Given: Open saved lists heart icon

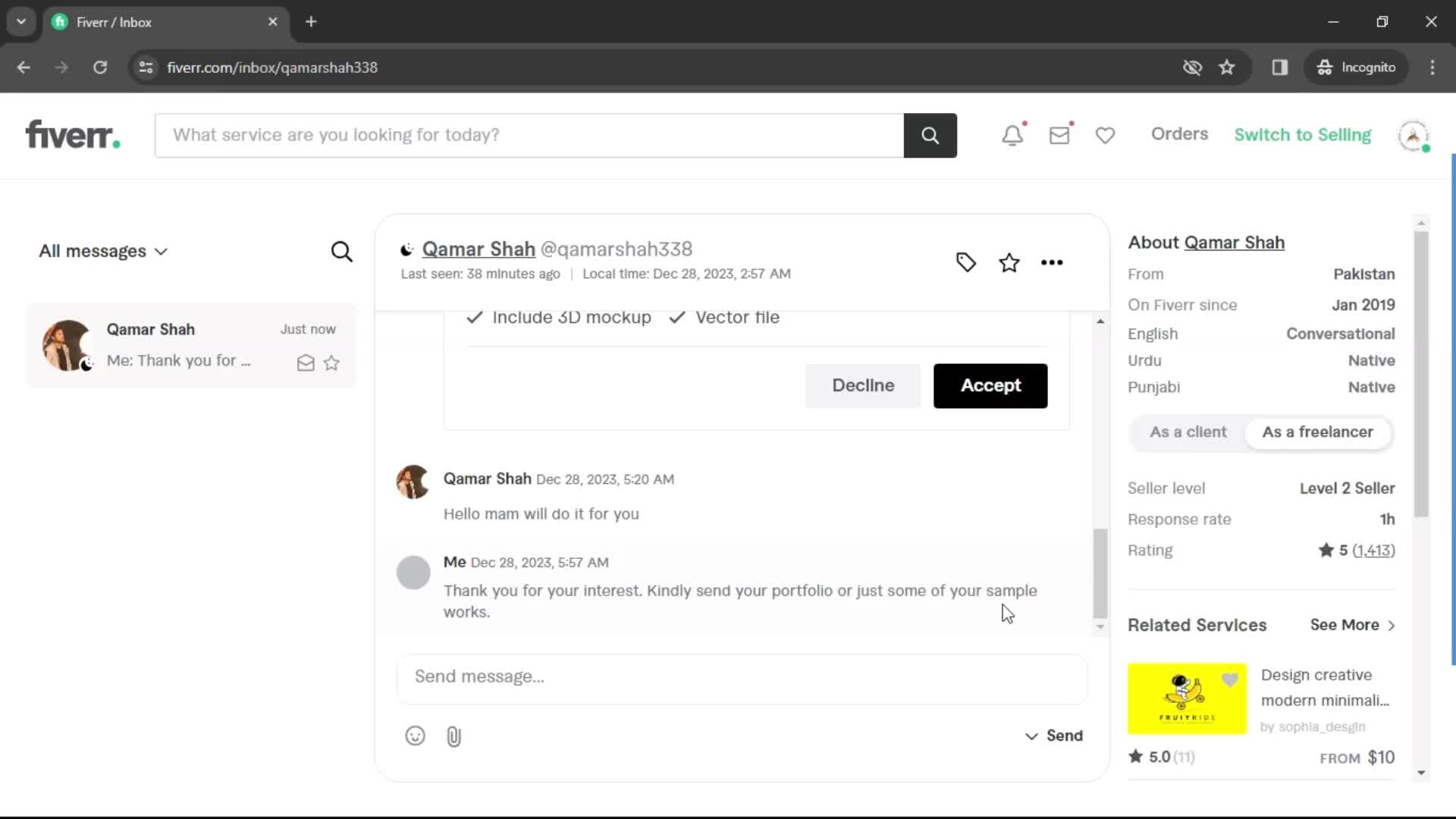Looking at the screenshot, I should (1105, 135).
